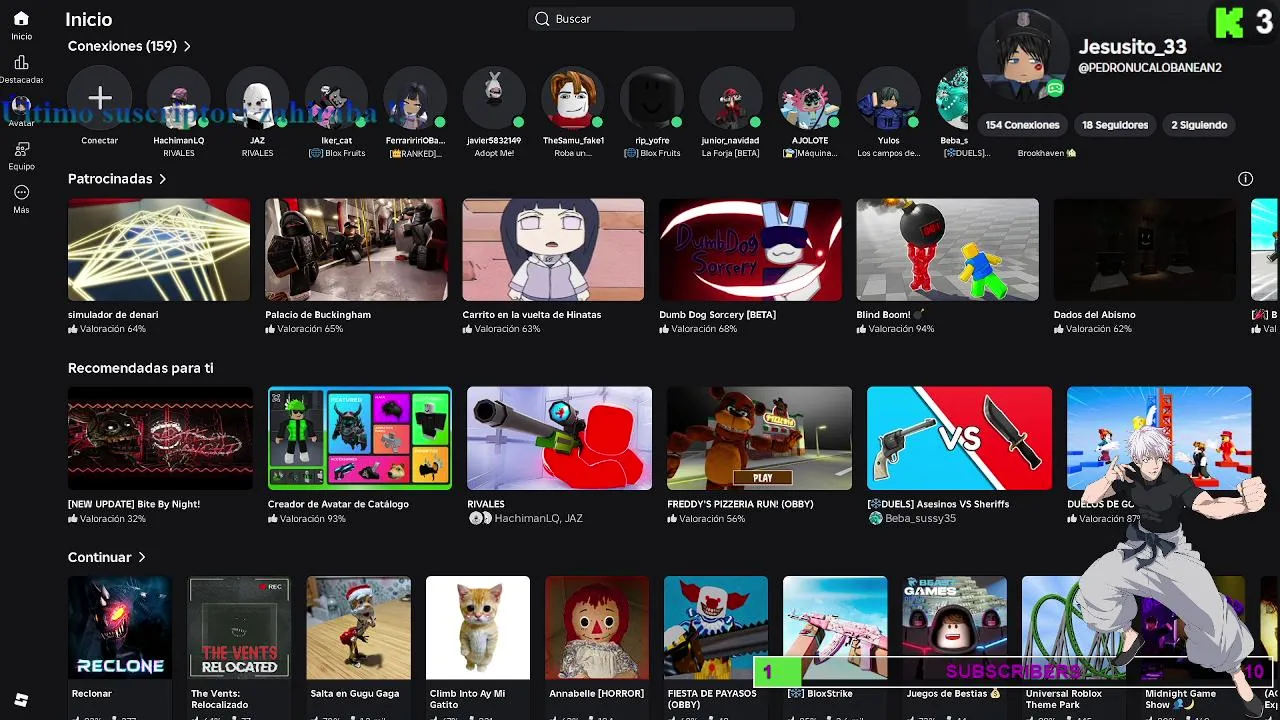Open FREDDY'S PIZZERIA RUN! (OBBY) thumbnail
Viewport: 1280px width, 720px height.
[x=759, y=438]
